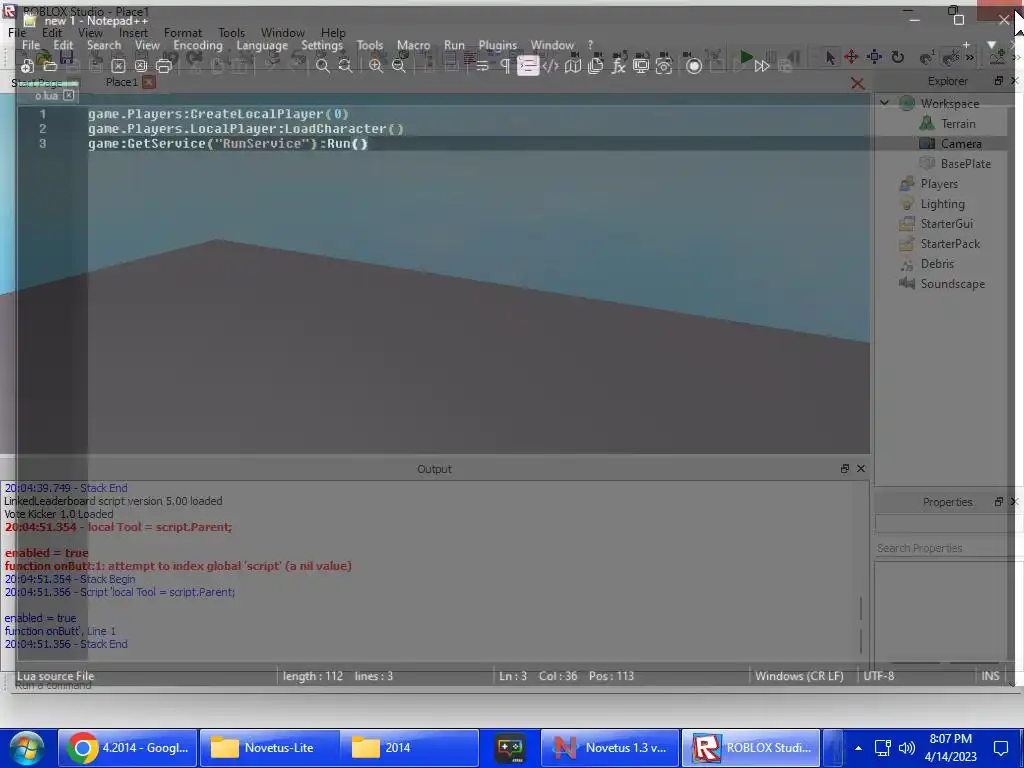
Task: Open Notepad++ Document Map icon
Action: (573, 66)
